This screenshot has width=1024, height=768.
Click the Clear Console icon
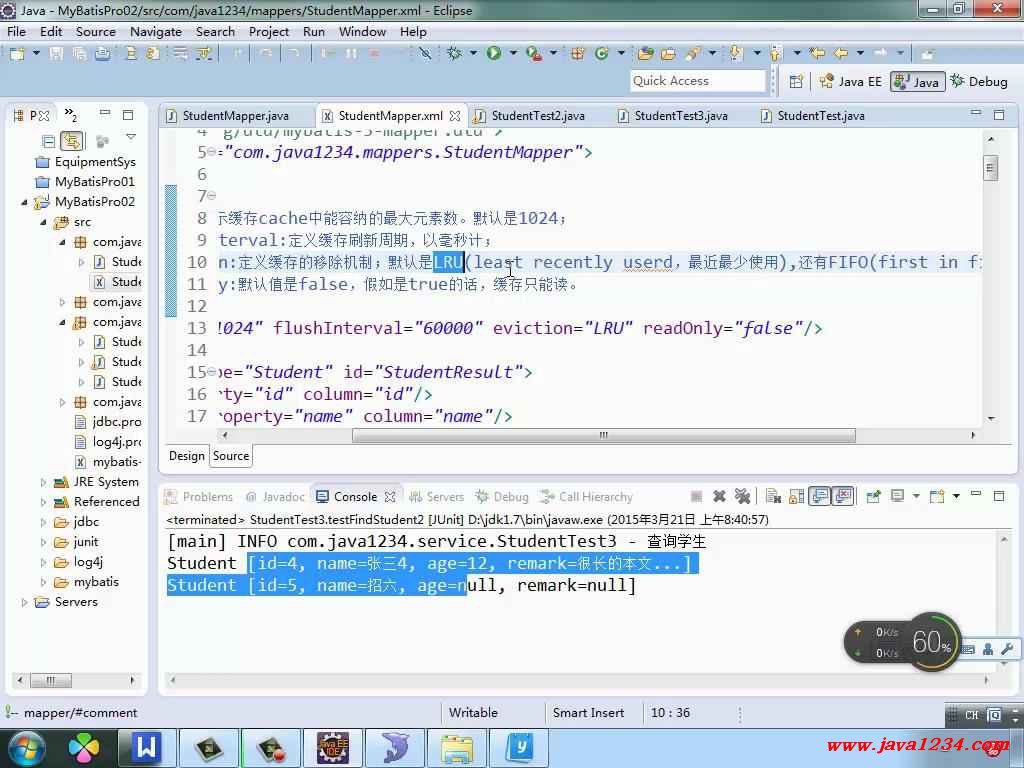pos(773,497)
